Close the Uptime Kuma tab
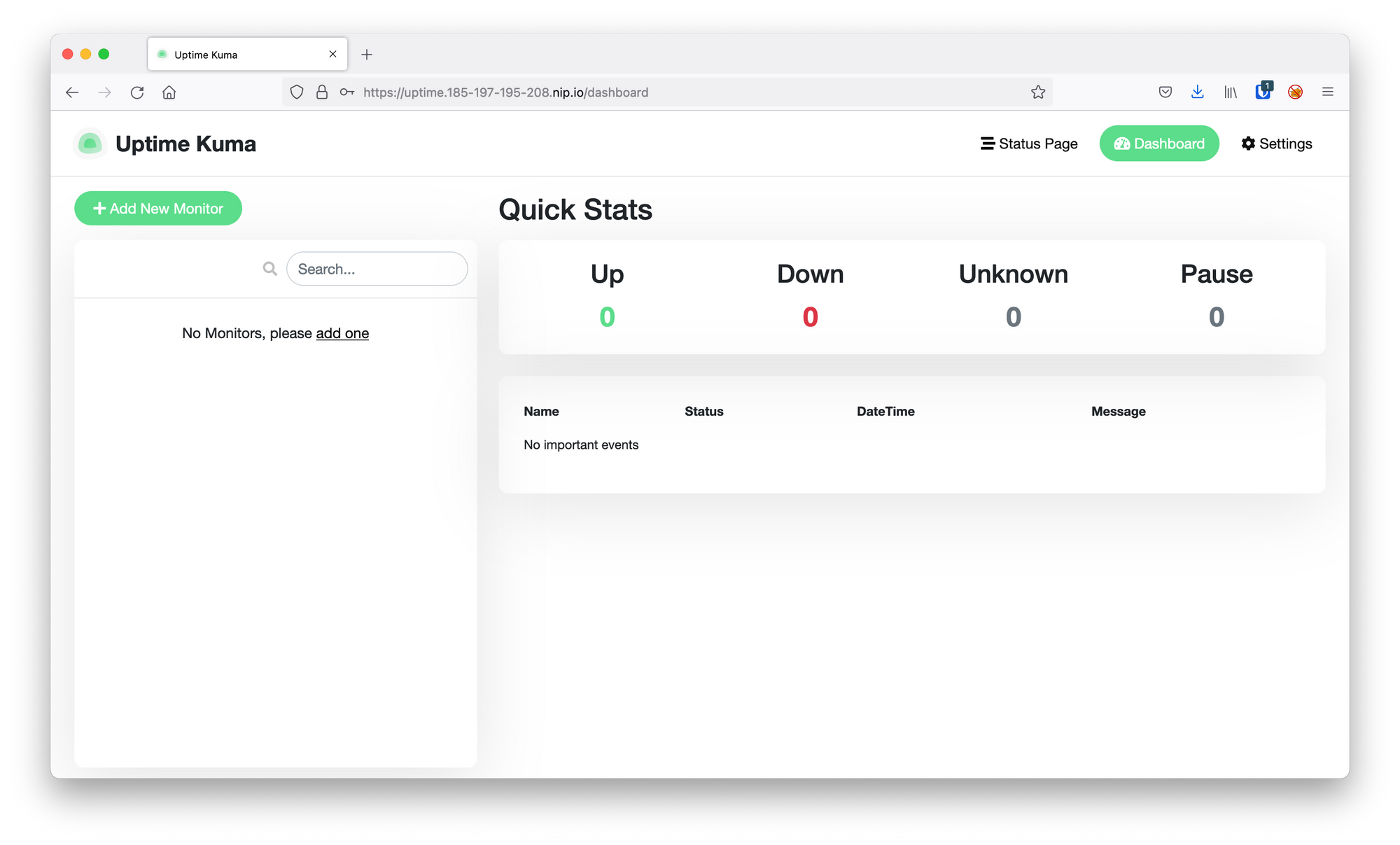This screenshot has width=1400, height=845. pyautogui.click(x=333, y=55)
